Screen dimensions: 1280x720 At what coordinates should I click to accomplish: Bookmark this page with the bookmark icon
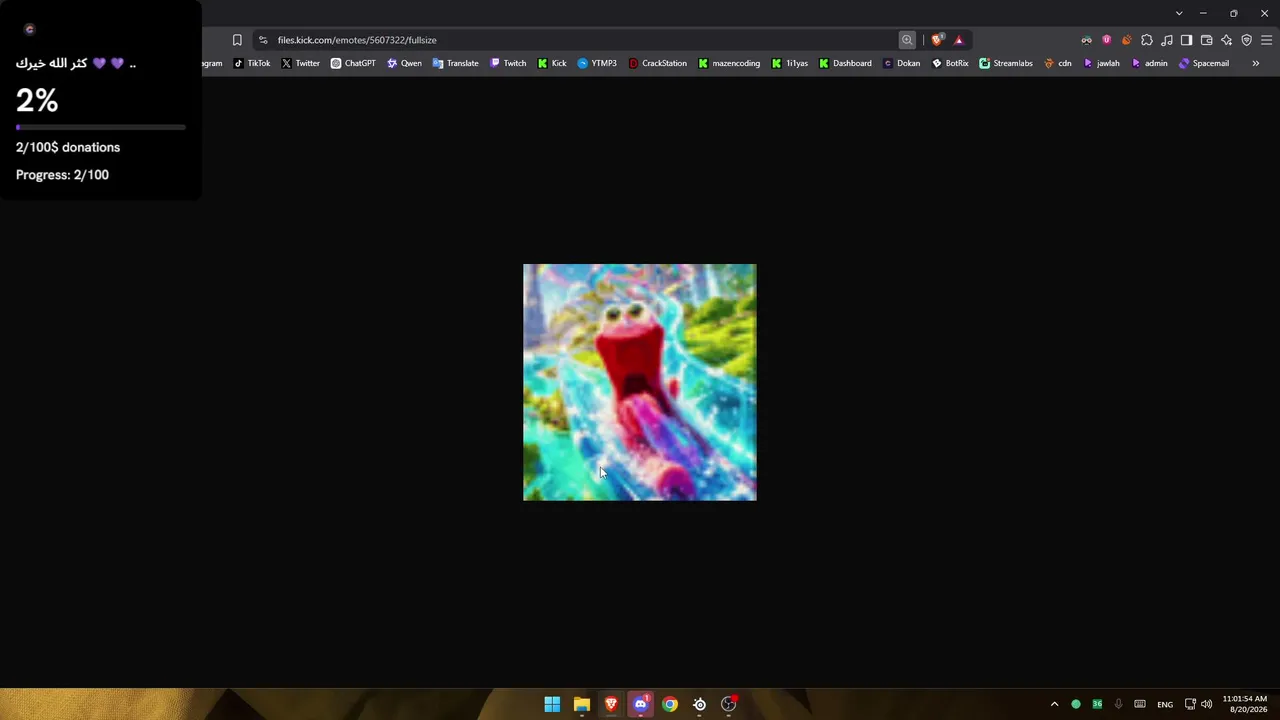237,40
